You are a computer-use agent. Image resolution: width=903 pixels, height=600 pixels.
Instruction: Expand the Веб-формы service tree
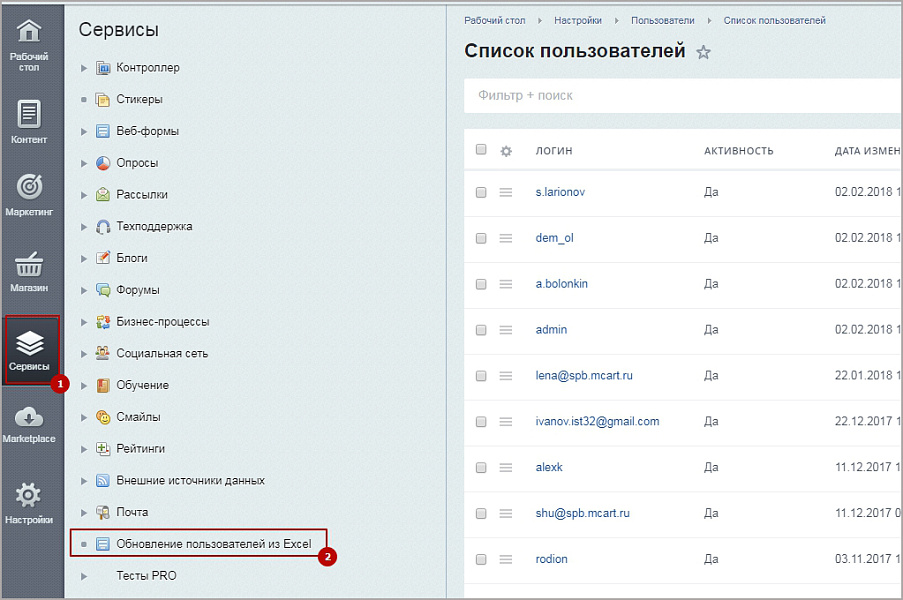point(86,131)
